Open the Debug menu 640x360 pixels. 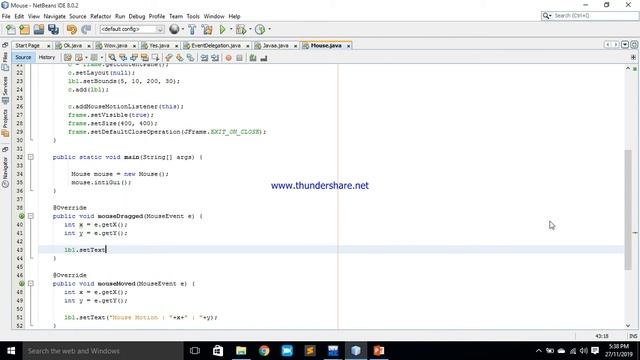coord(137,16)
